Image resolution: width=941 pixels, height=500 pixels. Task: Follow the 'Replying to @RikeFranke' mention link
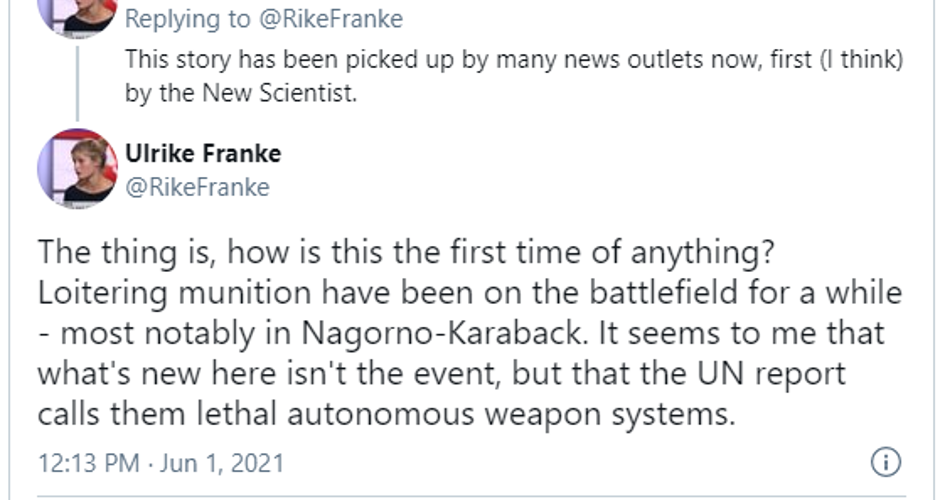tap(331, 19)
